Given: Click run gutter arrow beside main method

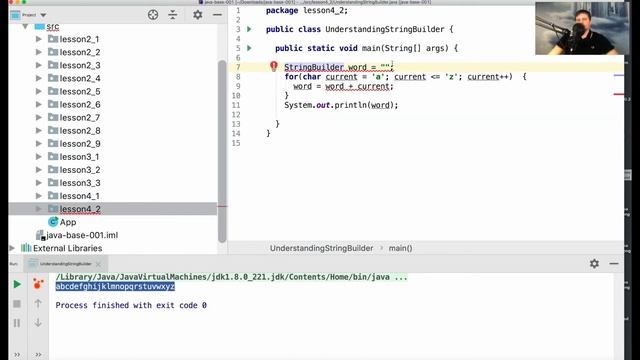Looking at the screenshot, I should [249, 48].
